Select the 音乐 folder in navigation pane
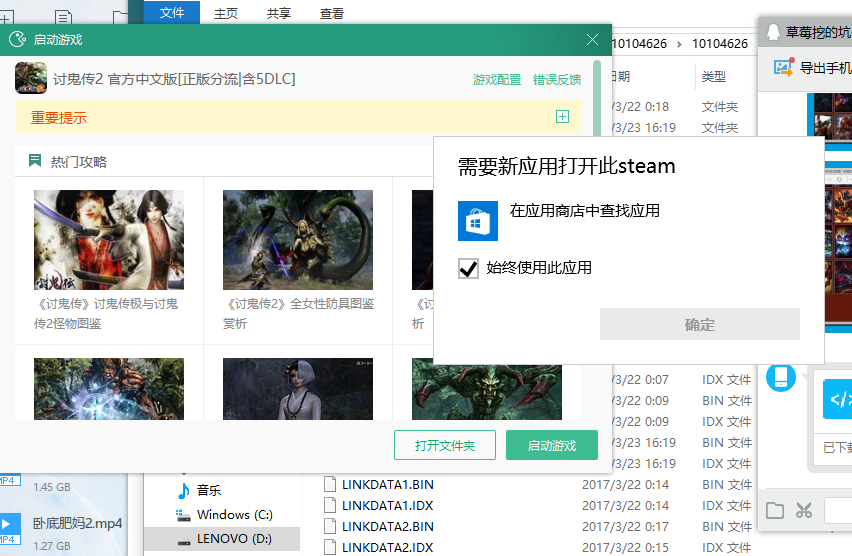 tap(209, 490)
